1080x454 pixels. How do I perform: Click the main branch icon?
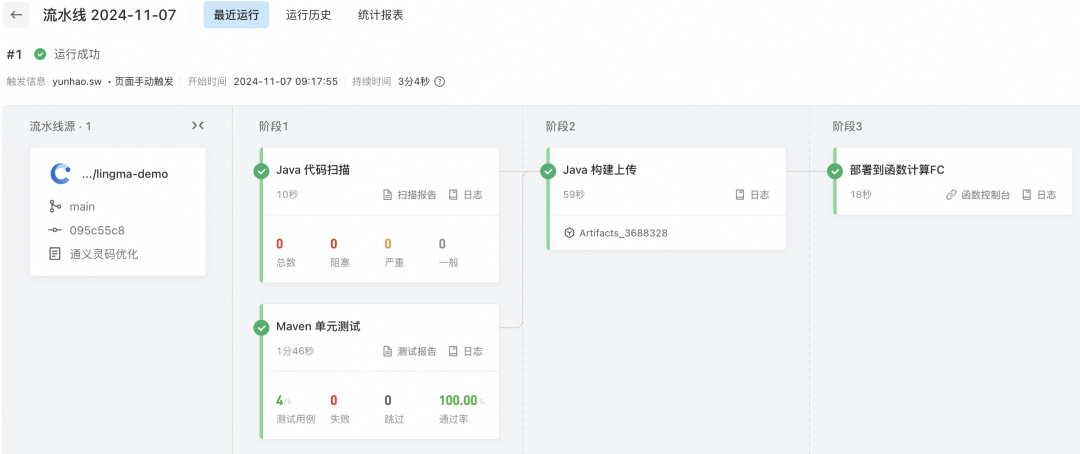(55, 206)
